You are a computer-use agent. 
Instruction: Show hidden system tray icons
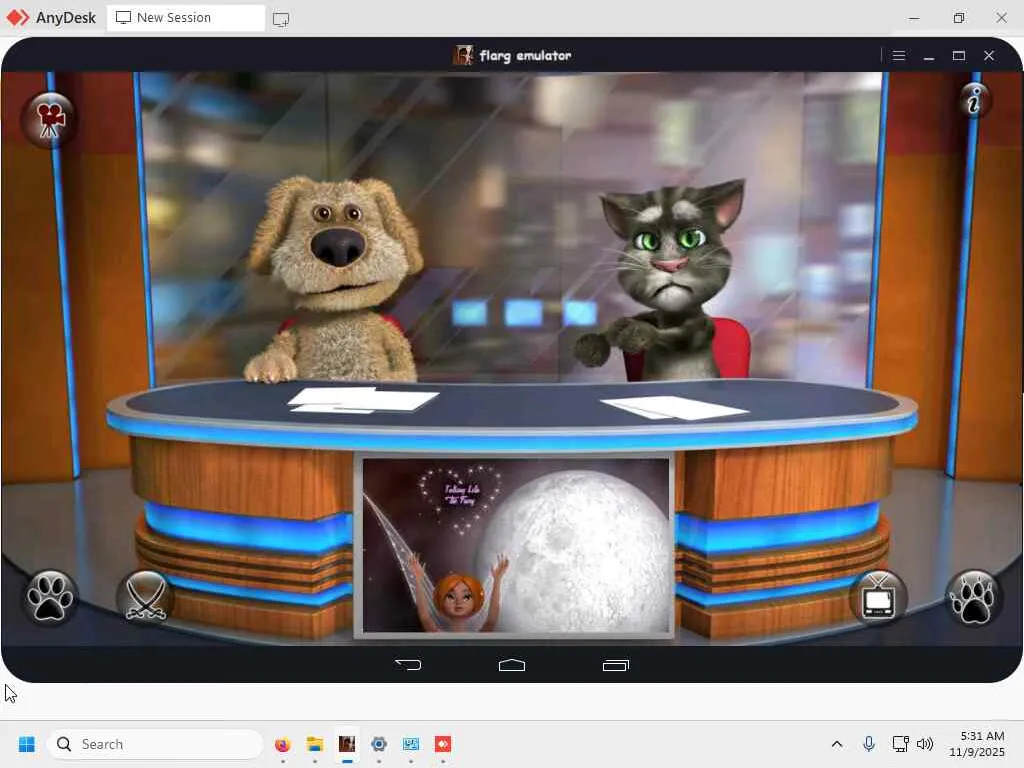point(837,744)
